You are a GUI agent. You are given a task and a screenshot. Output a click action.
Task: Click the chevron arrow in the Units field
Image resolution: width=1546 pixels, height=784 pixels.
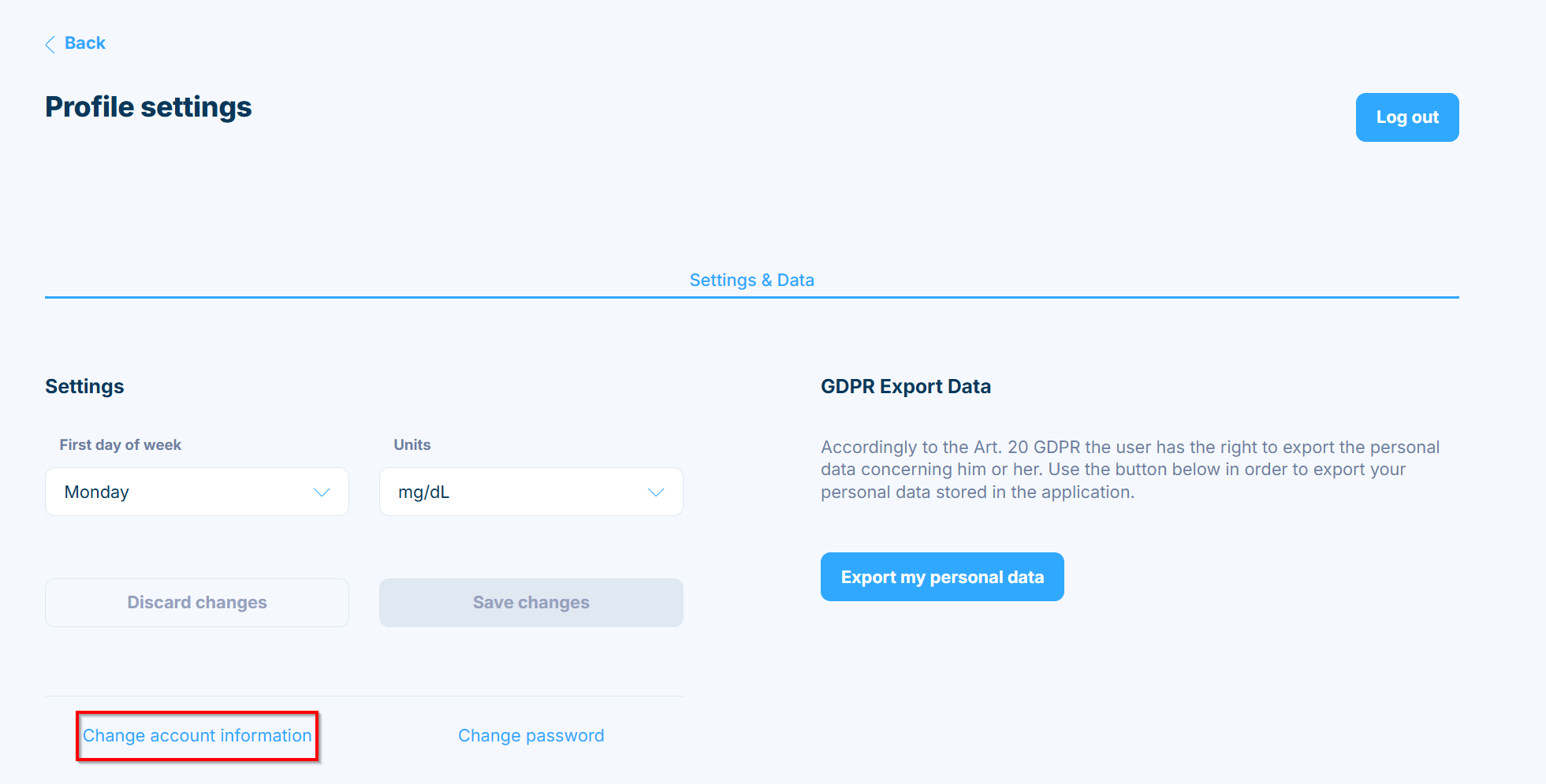click(x=656, y=492)
